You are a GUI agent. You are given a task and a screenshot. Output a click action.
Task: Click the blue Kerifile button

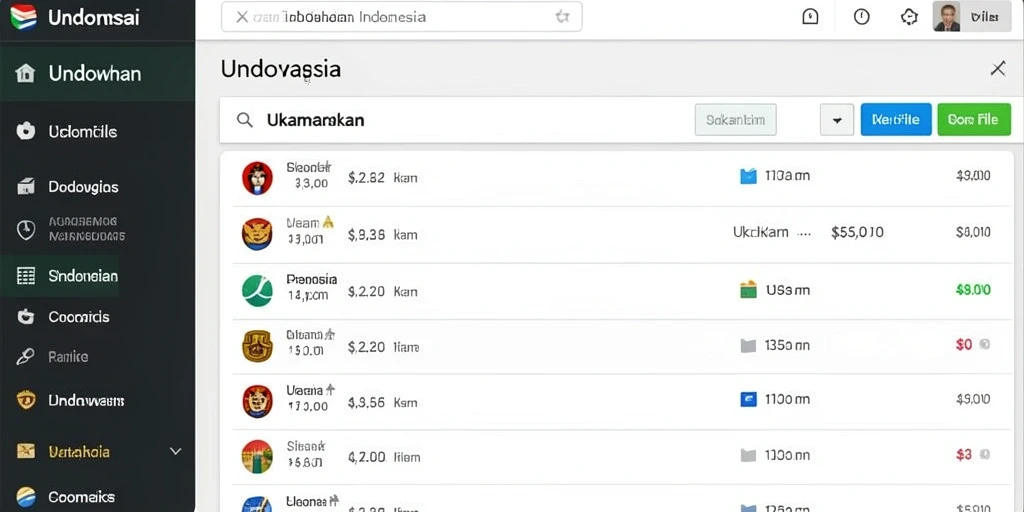tap(896, 120)
